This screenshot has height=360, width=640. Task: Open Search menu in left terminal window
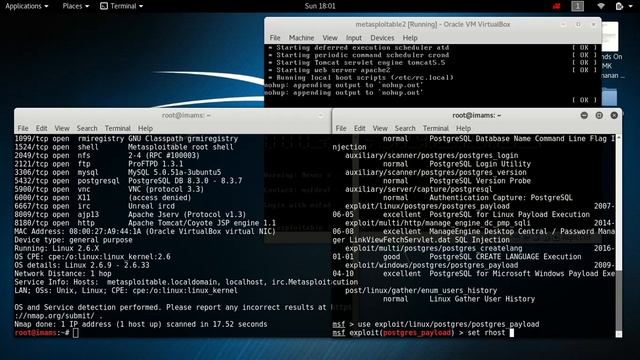pos(87,128)
